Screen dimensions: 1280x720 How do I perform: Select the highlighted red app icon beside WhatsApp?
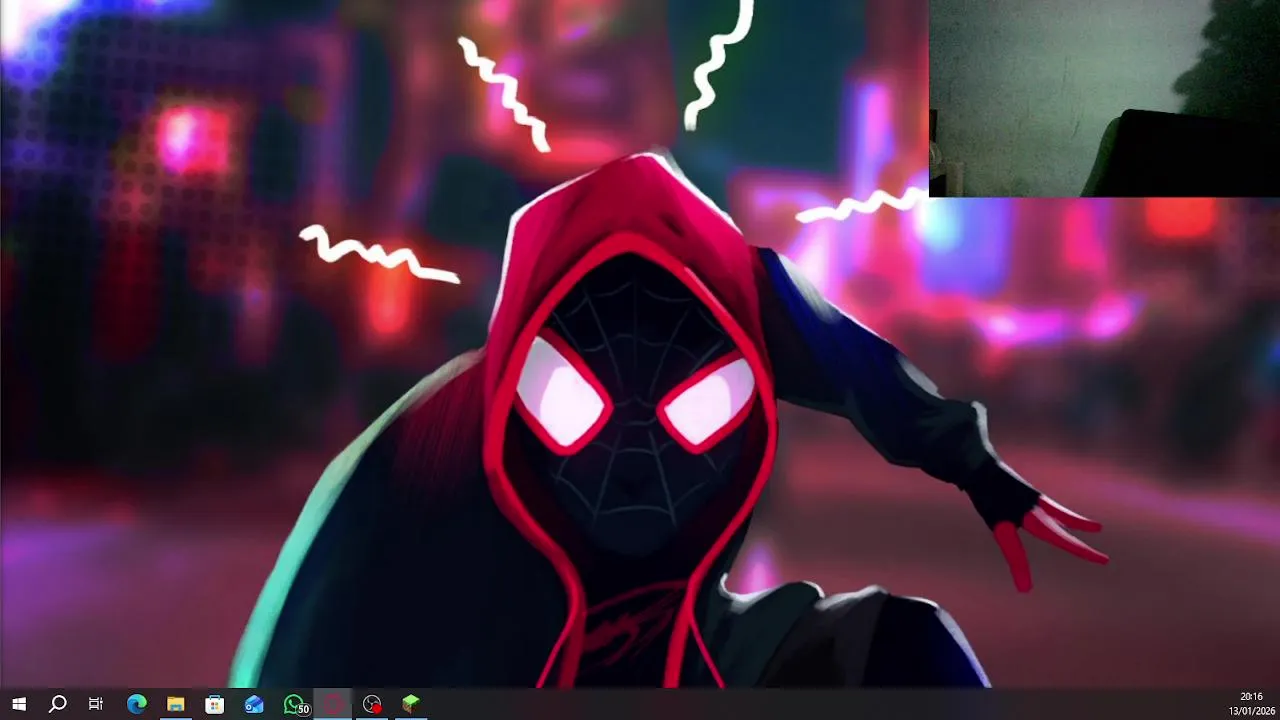(x=333, y=704)
